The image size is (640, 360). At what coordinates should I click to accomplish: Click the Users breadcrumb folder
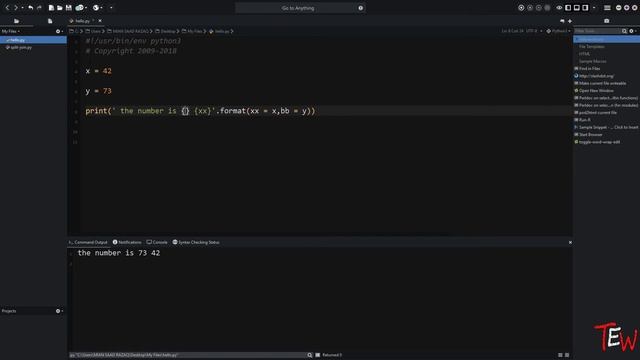coord(94,31)
